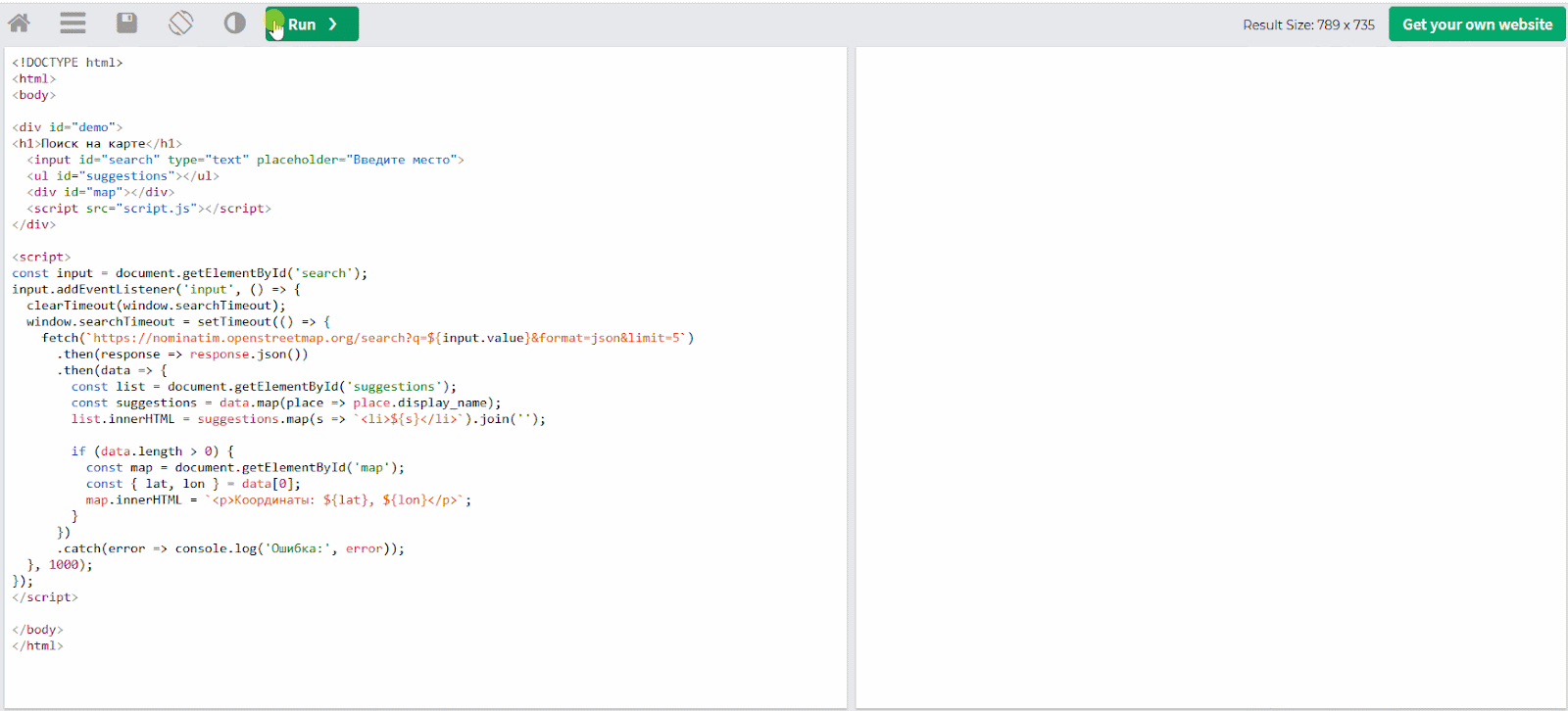Click the input id="search" placeholder line

click(245, 160)
